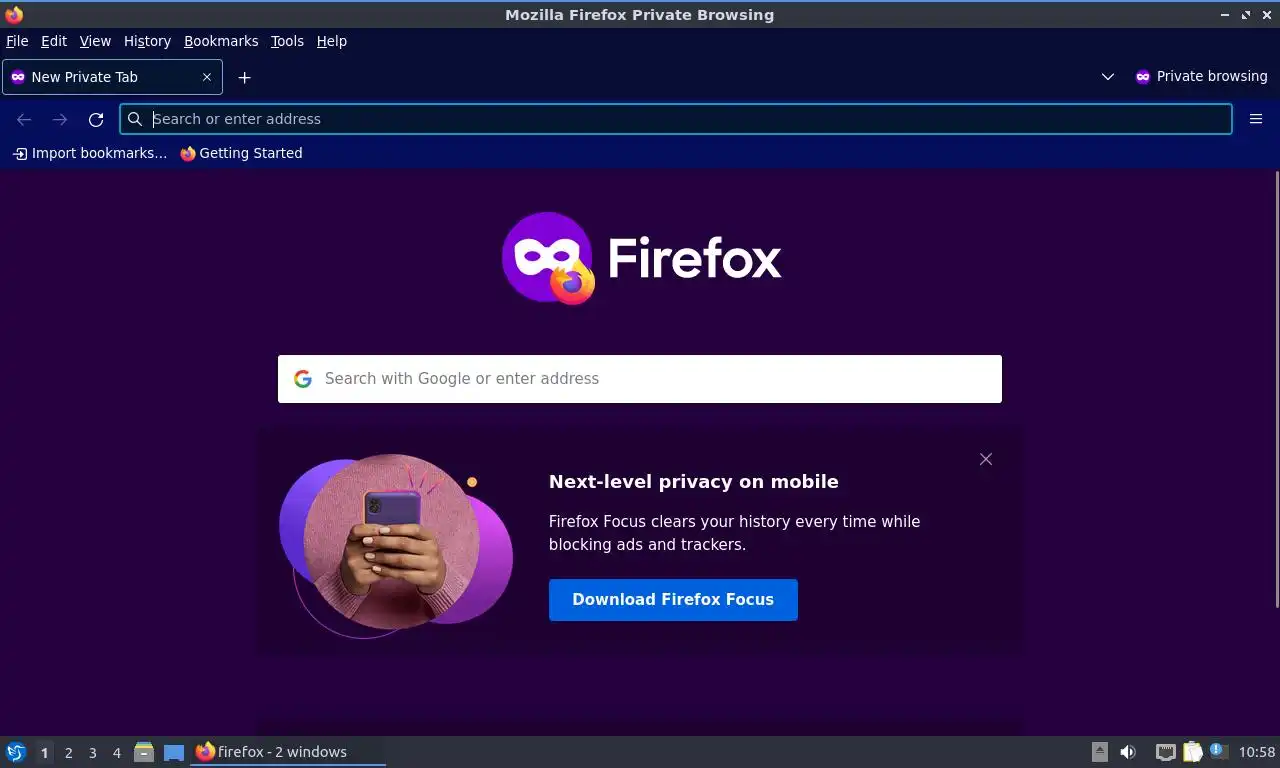Click the clock showing 10:58
1280x768 pixels.
coord(1257,752)
